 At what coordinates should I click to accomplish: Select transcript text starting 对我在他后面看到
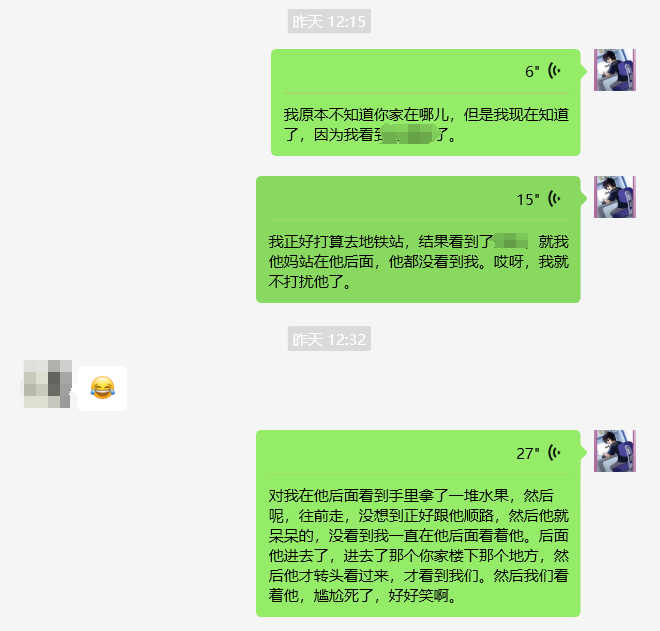(x=418, y=546)
